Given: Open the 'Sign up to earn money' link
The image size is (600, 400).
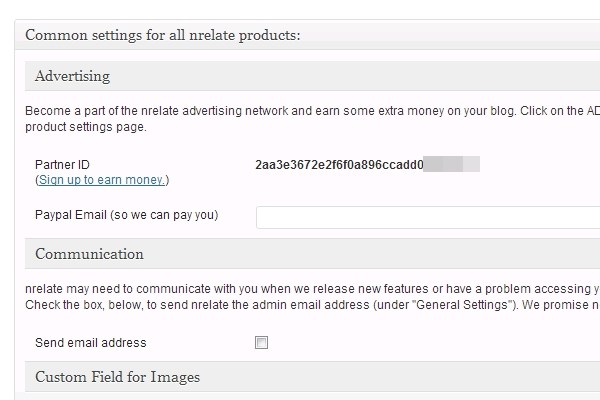Looking at the screenshot, I should coord(102,180).
